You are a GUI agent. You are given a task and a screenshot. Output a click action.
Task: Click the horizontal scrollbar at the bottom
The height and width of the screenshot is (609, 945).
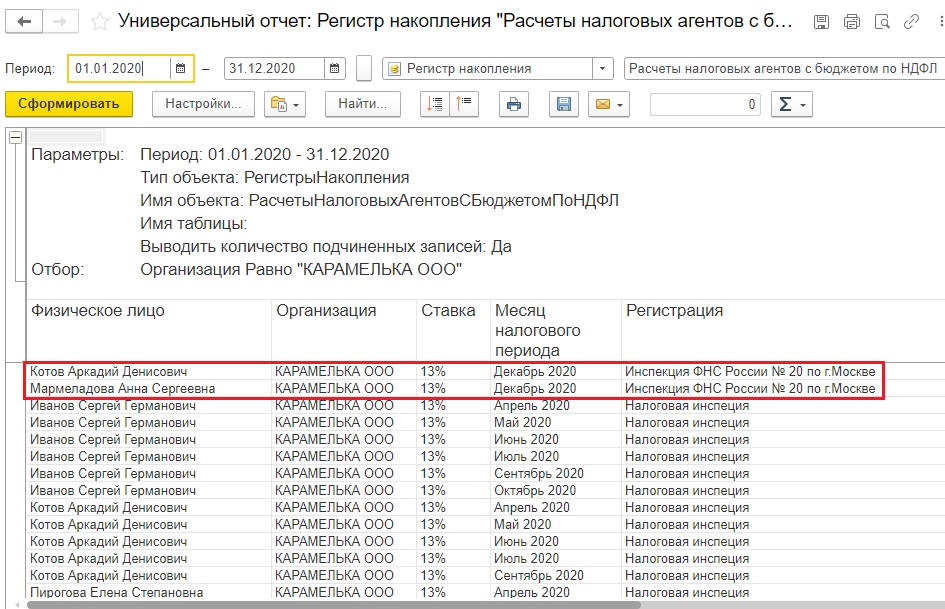click(x=333, y=604)
